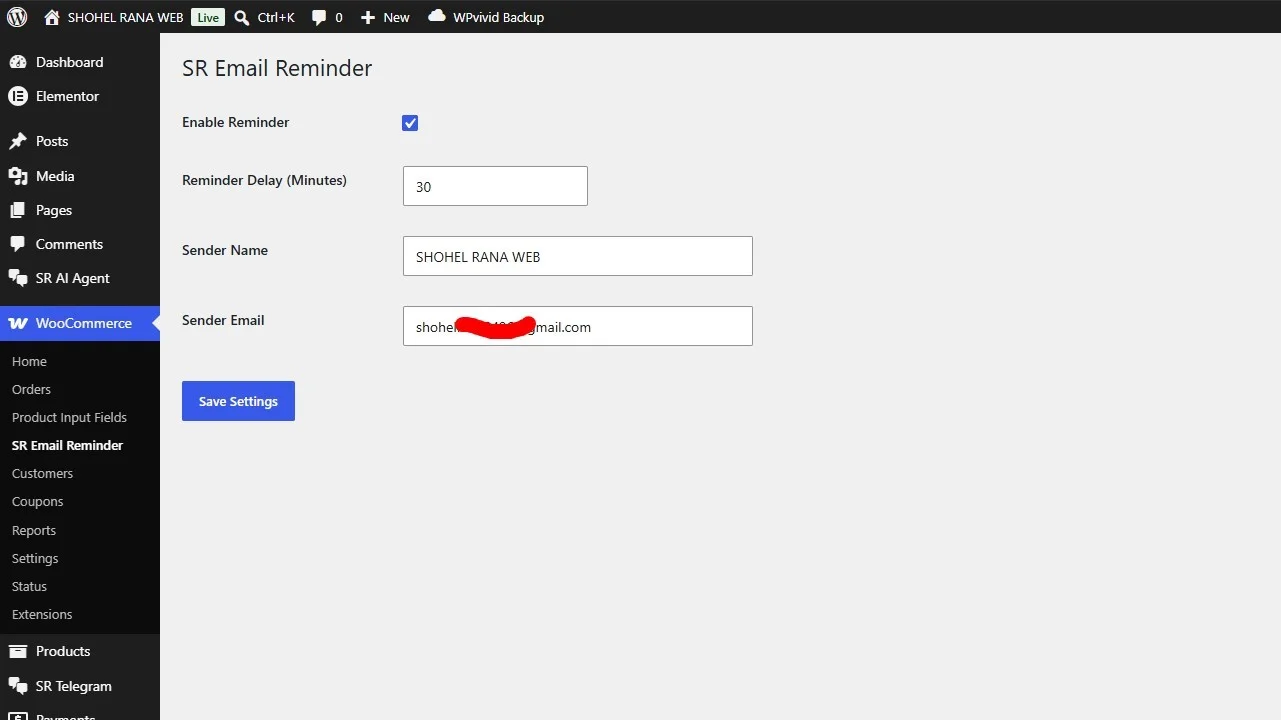Open the Customers submenu

pyautogui.click(x=42, y=473)
